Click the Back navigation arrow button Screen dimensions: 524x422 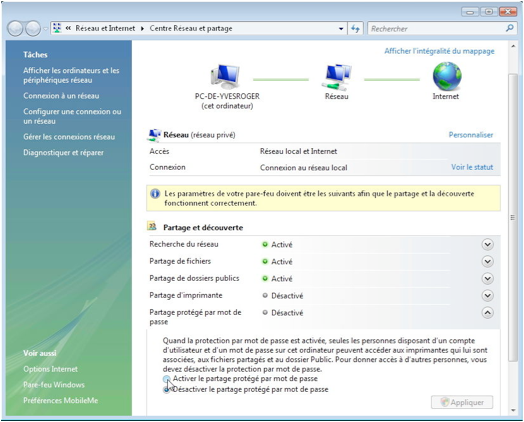coord(15,29)
